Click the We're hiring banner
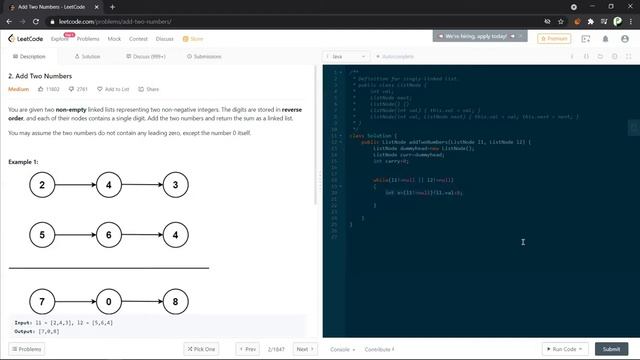The width and height of the screenshot is (640, 360). (476, 36)
